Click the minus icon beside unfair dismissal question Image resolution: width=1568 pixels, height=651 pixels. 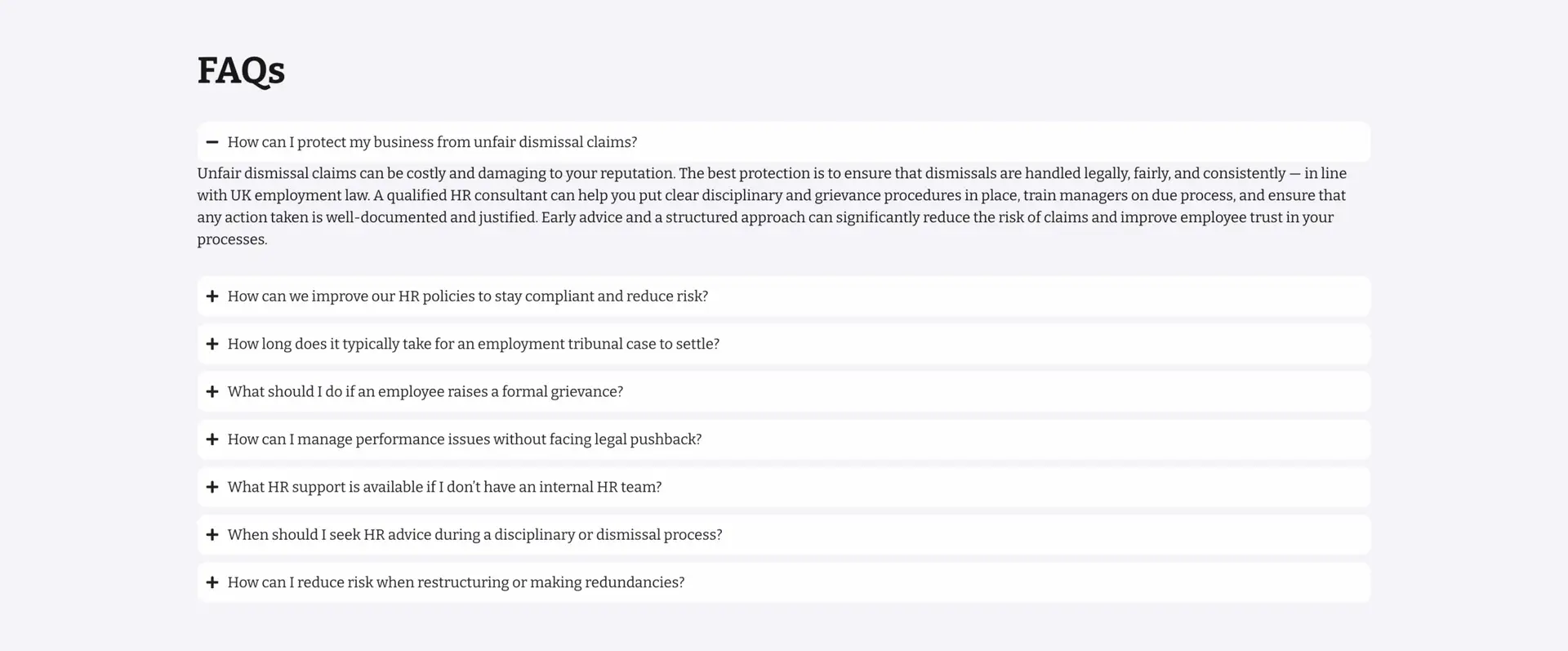[x=212, y=142]
